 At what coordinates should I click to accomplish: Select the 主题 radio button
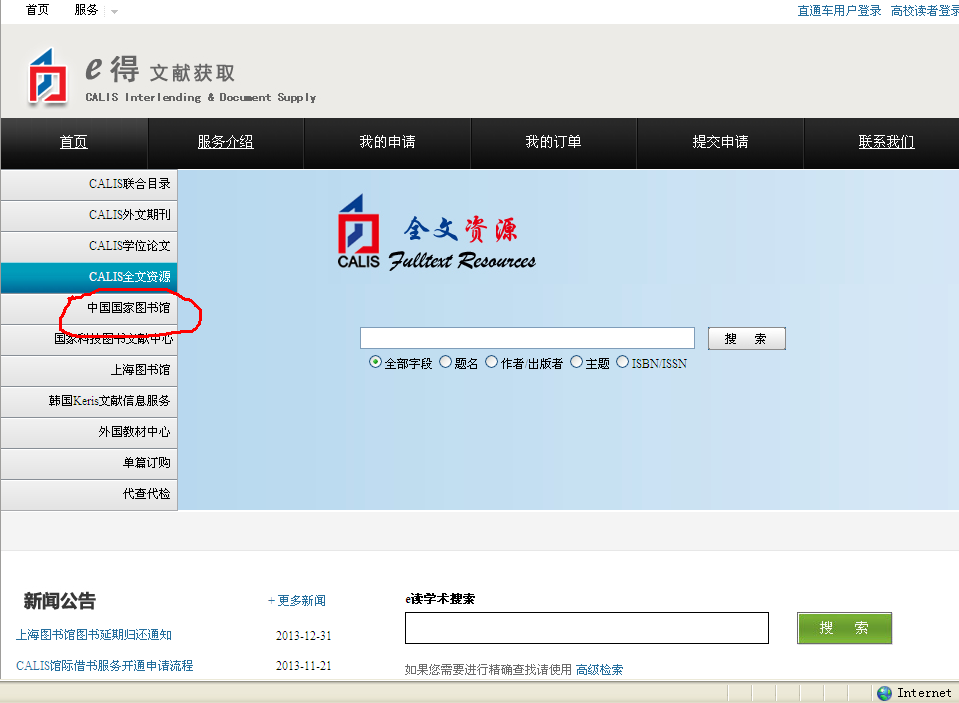(x=576, y=362)
